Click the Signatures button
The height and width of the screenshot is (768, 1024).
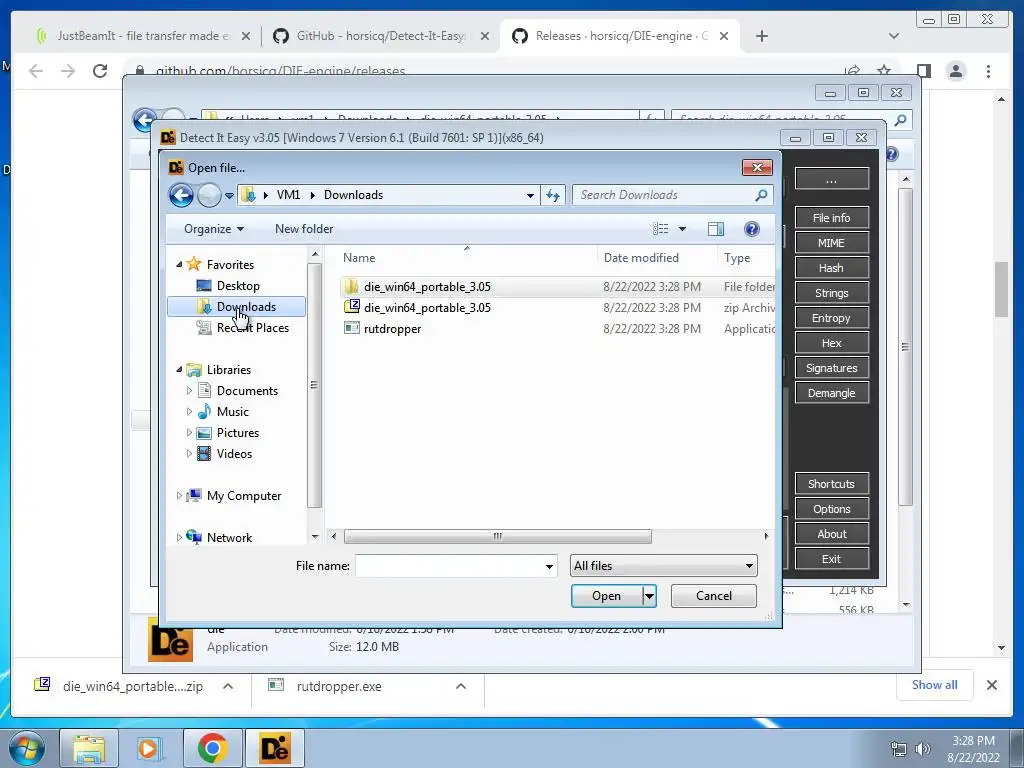[x=831, y=368]
